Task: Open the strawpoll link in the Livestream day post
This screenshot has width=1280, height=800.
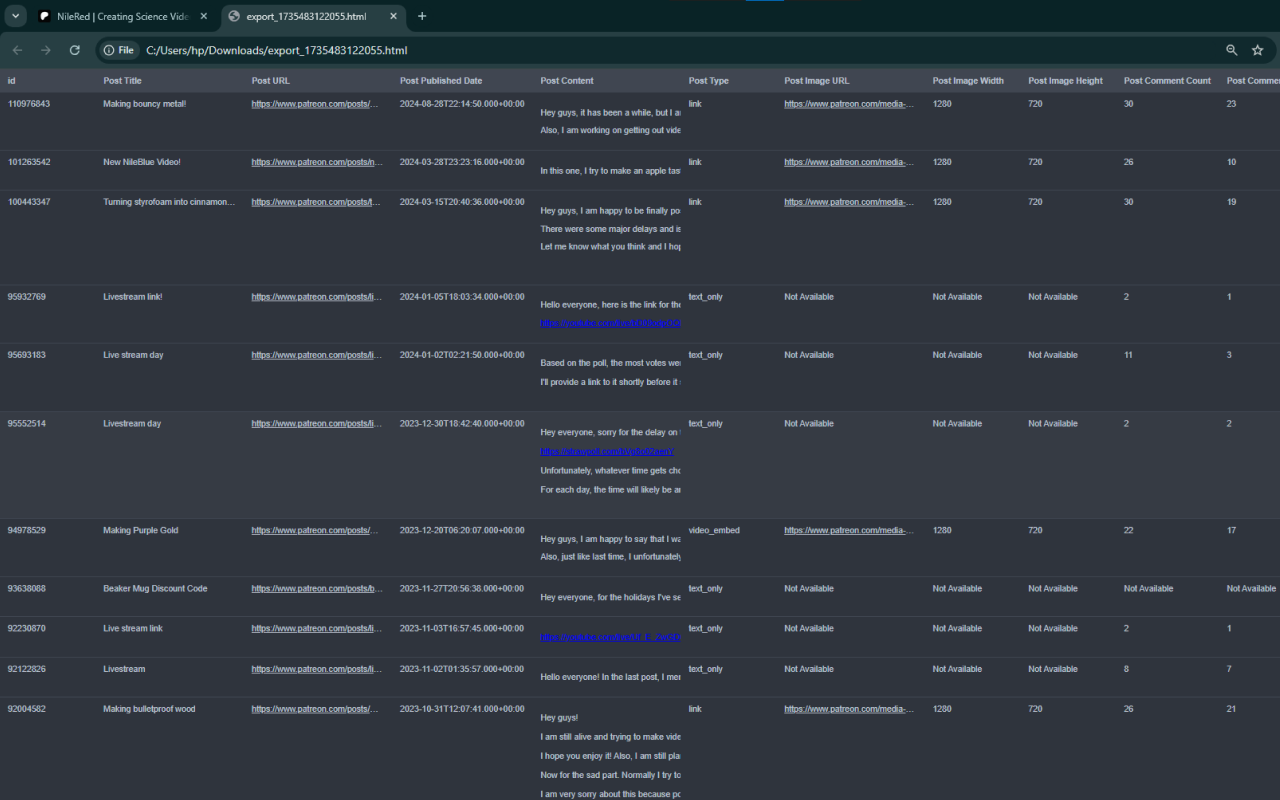Action: click(x=610, y=451)
